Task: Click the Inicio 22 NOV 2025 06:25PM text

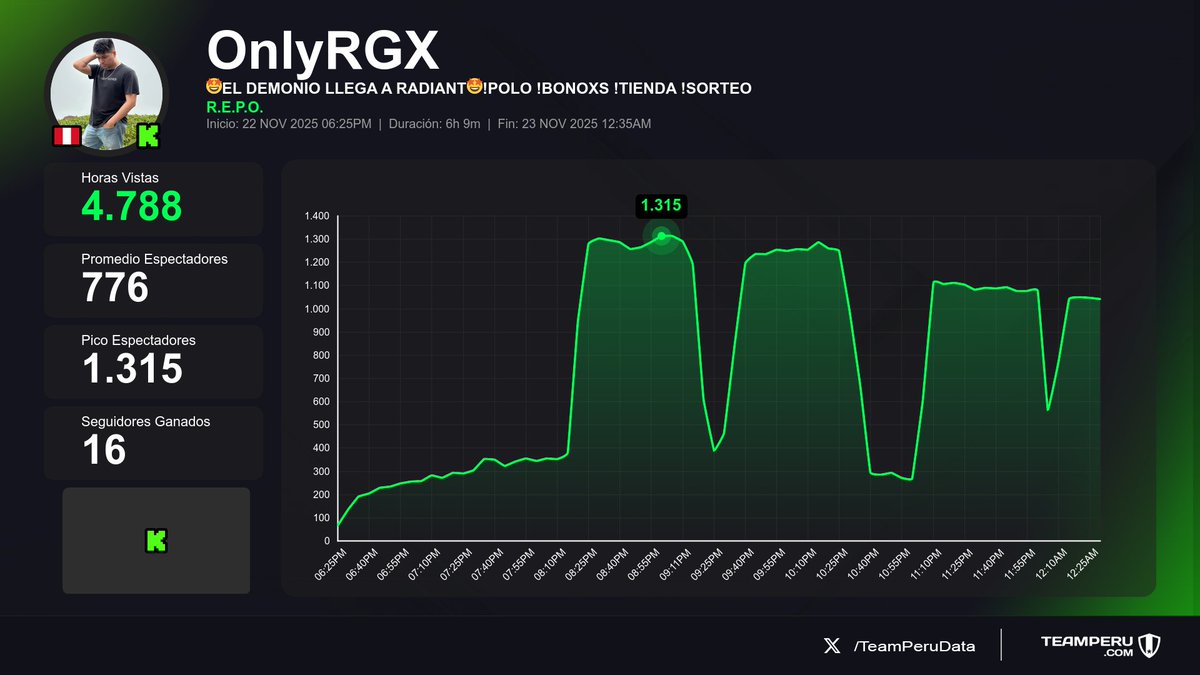Action: (289, 124)
